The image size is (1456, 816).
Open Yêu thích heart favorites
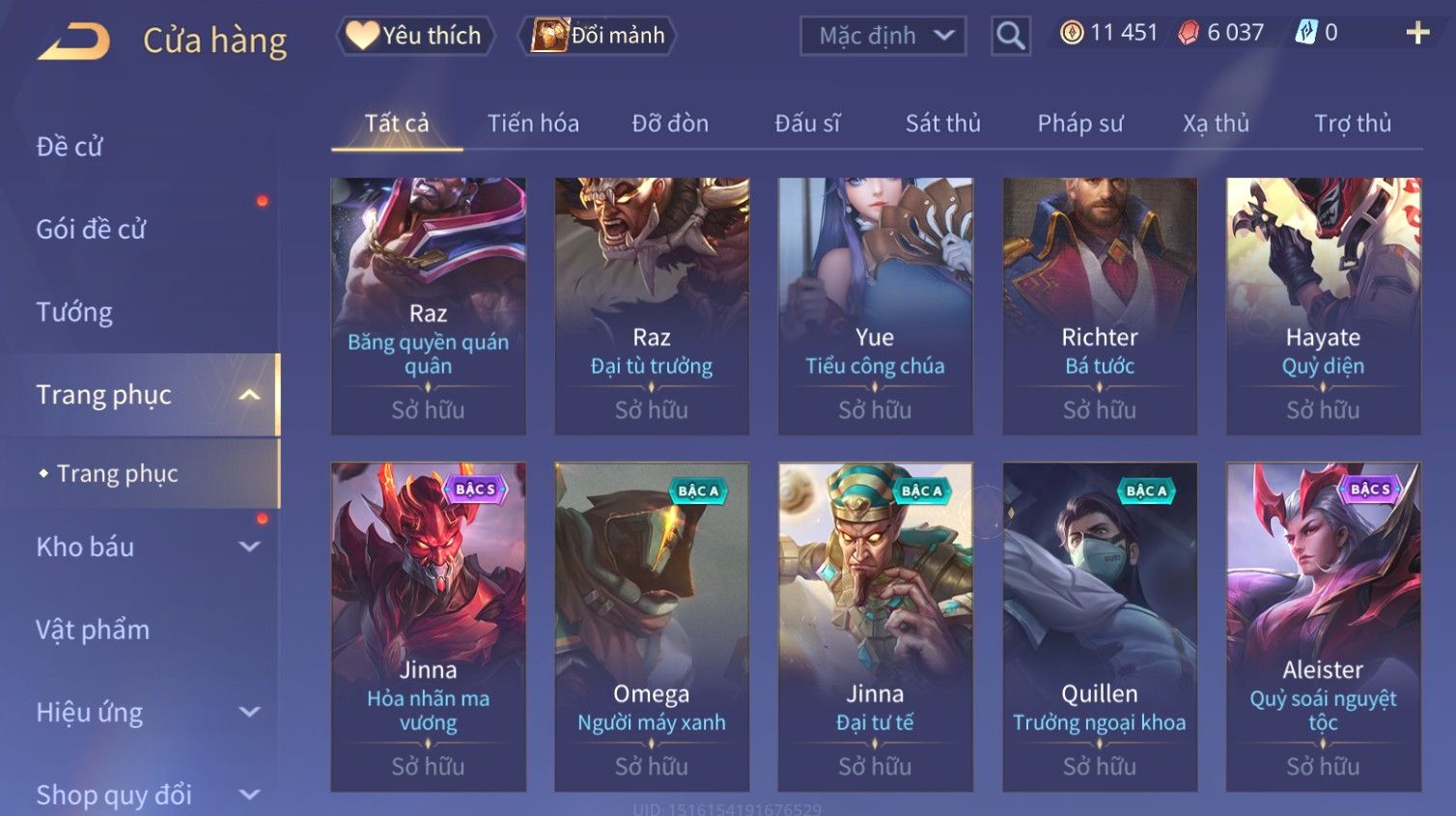point(416,36)
